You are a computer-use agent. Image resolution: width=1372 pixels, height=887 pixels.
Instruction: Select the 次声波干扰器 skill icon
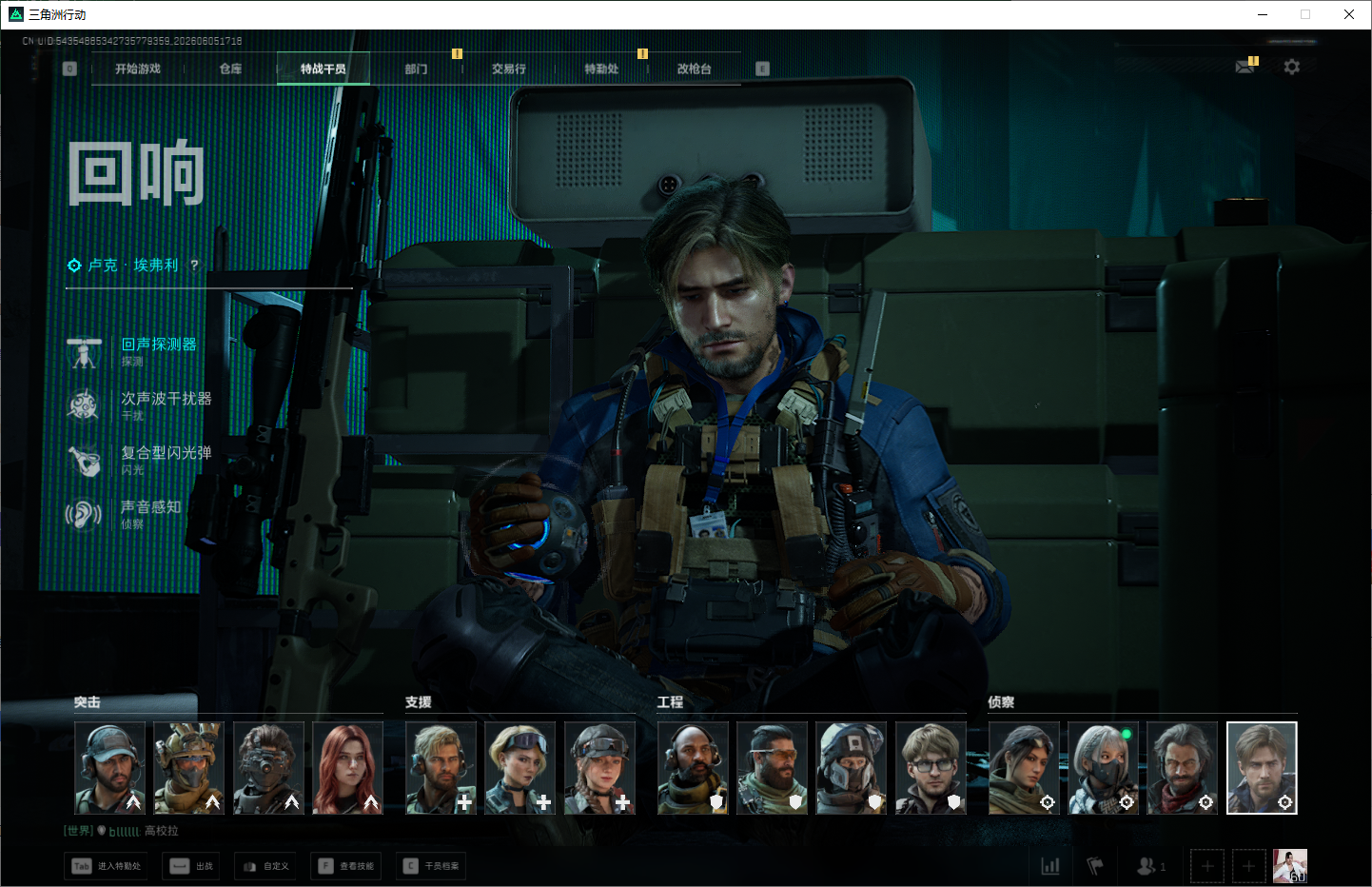84,405
